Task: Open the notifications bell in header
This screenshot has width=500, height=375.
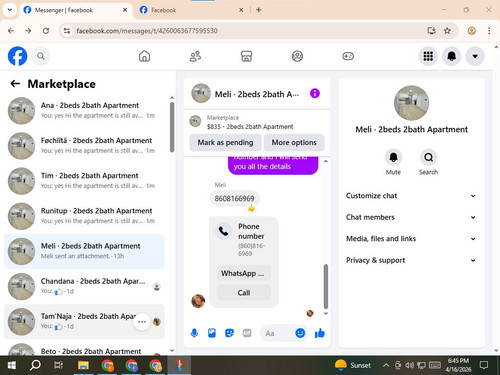Action: tap(452, 56)
